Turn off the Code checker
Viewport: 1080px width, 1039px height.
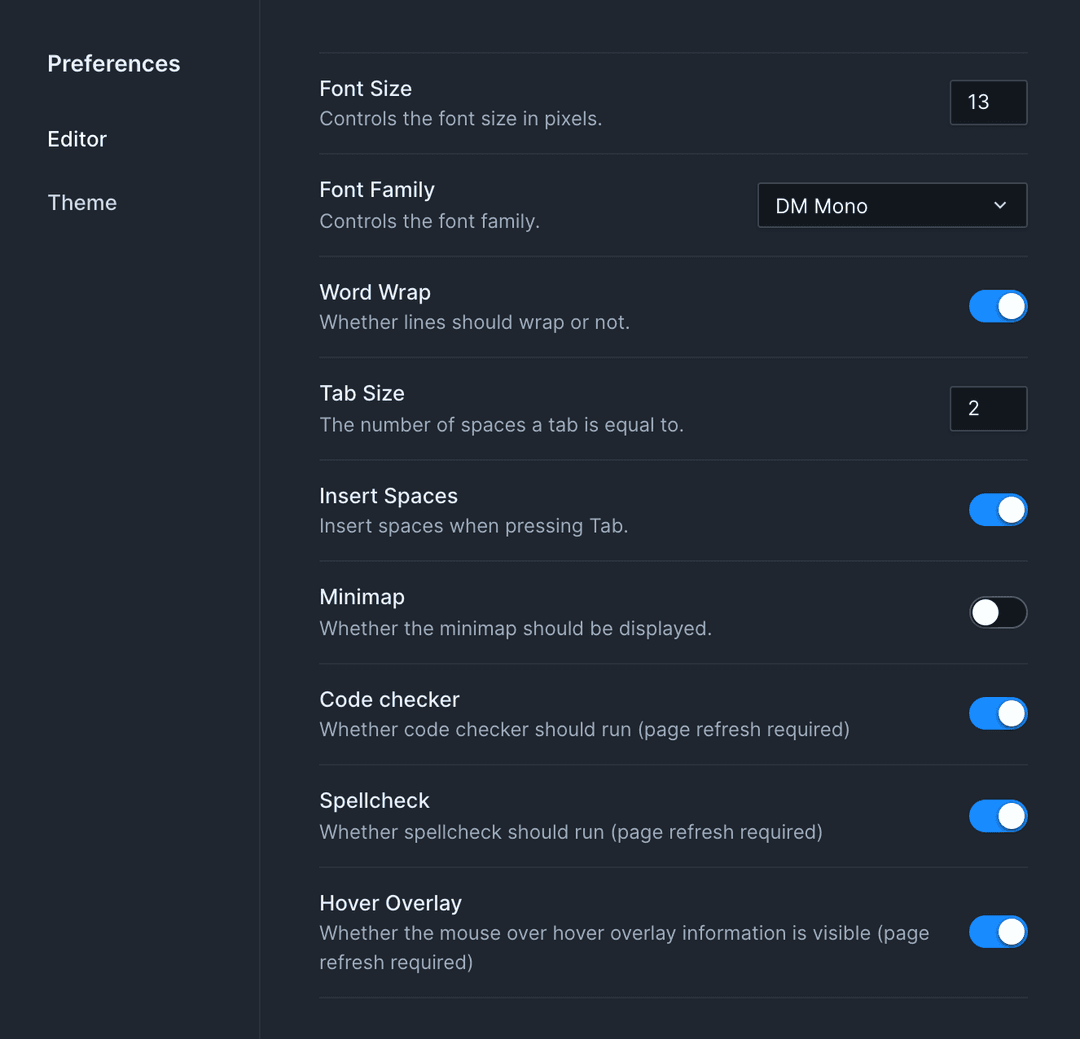[x=998, y=713]
